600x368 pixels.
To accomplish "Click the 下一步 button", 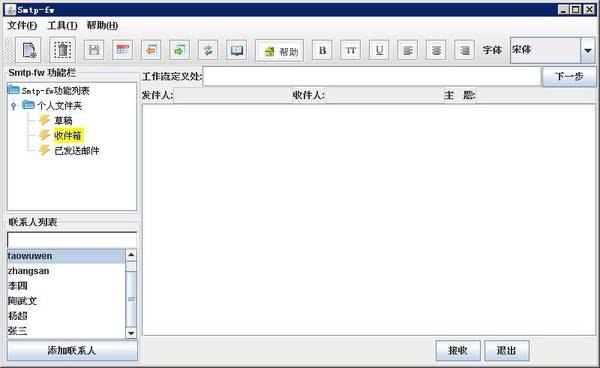I will pyautogui.click(x=569, y=77).
